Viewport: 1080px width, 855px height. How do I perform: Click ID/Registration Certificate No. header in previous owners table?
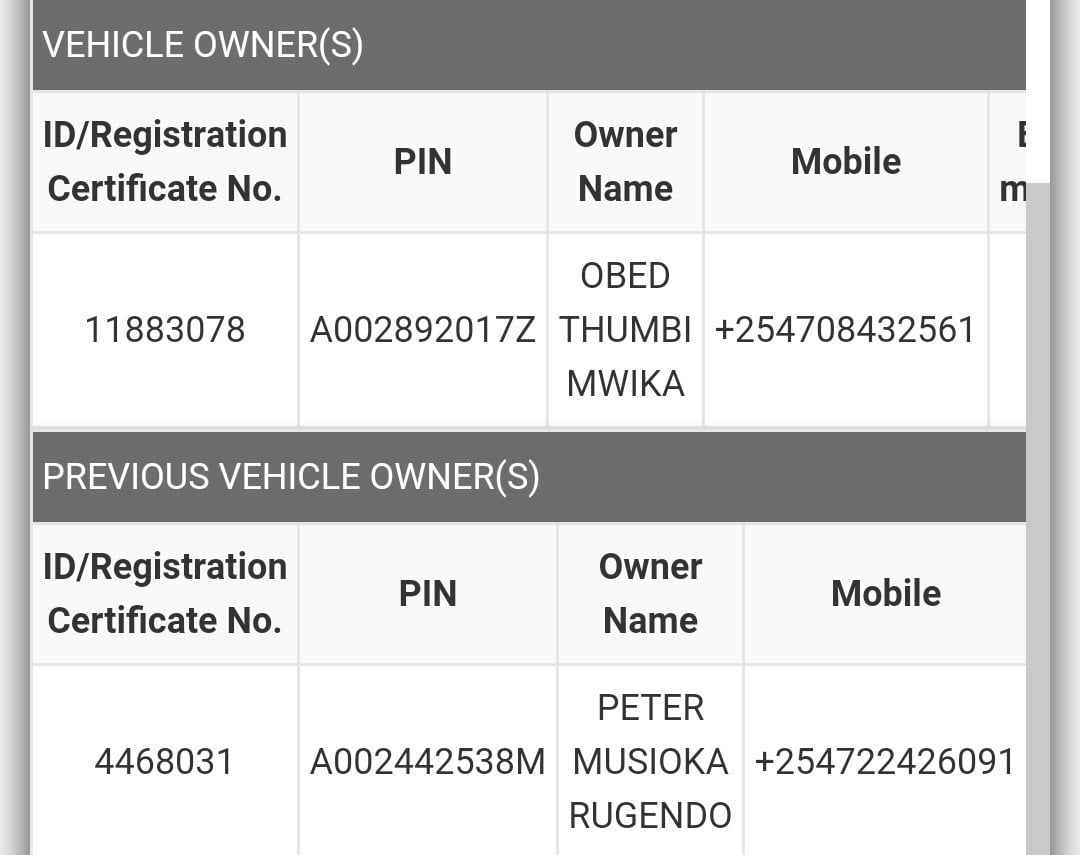coord(165,594)
